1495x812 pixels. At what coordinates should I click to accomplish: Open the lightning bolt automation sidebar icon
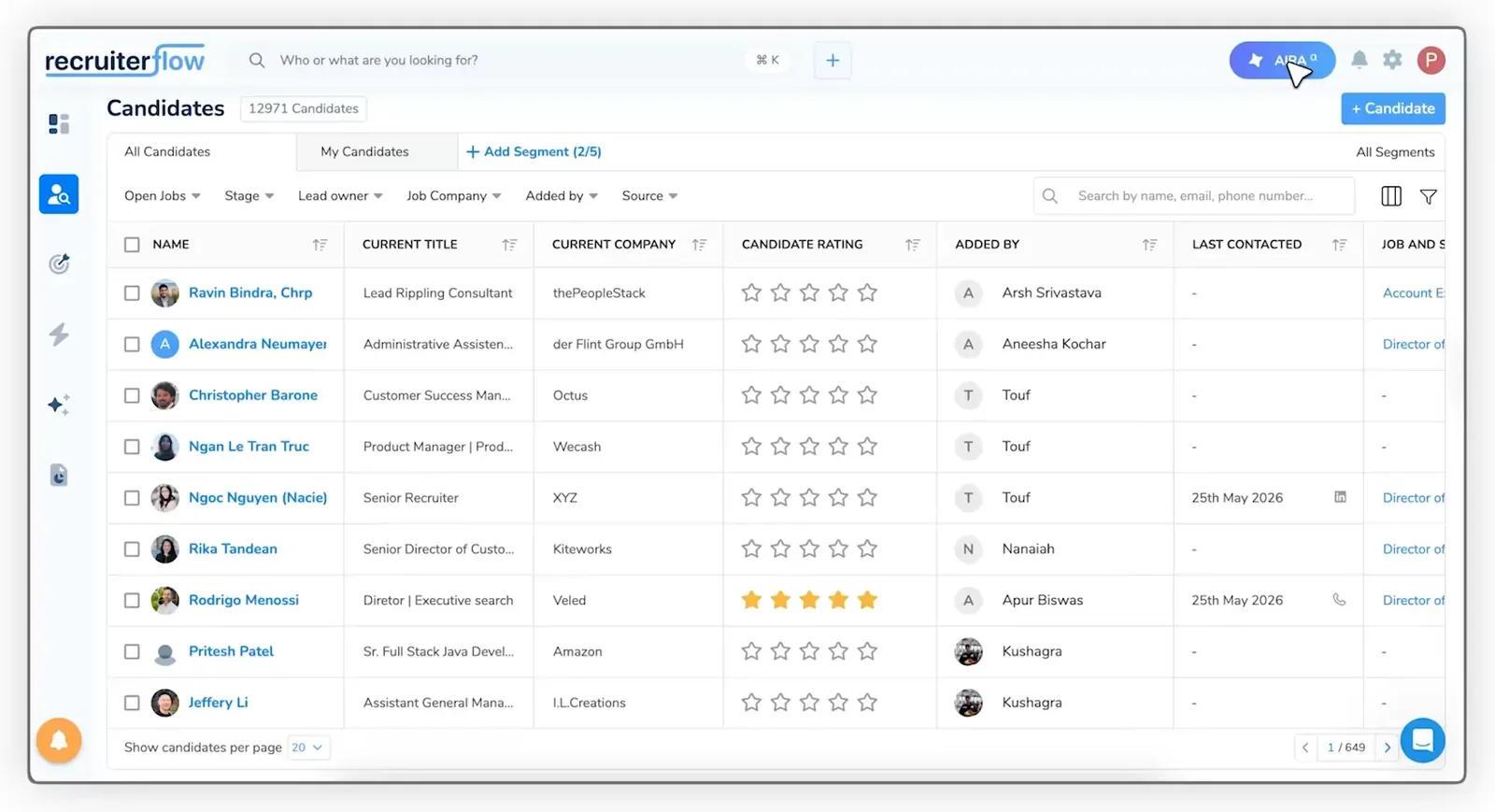click(59, 335)
